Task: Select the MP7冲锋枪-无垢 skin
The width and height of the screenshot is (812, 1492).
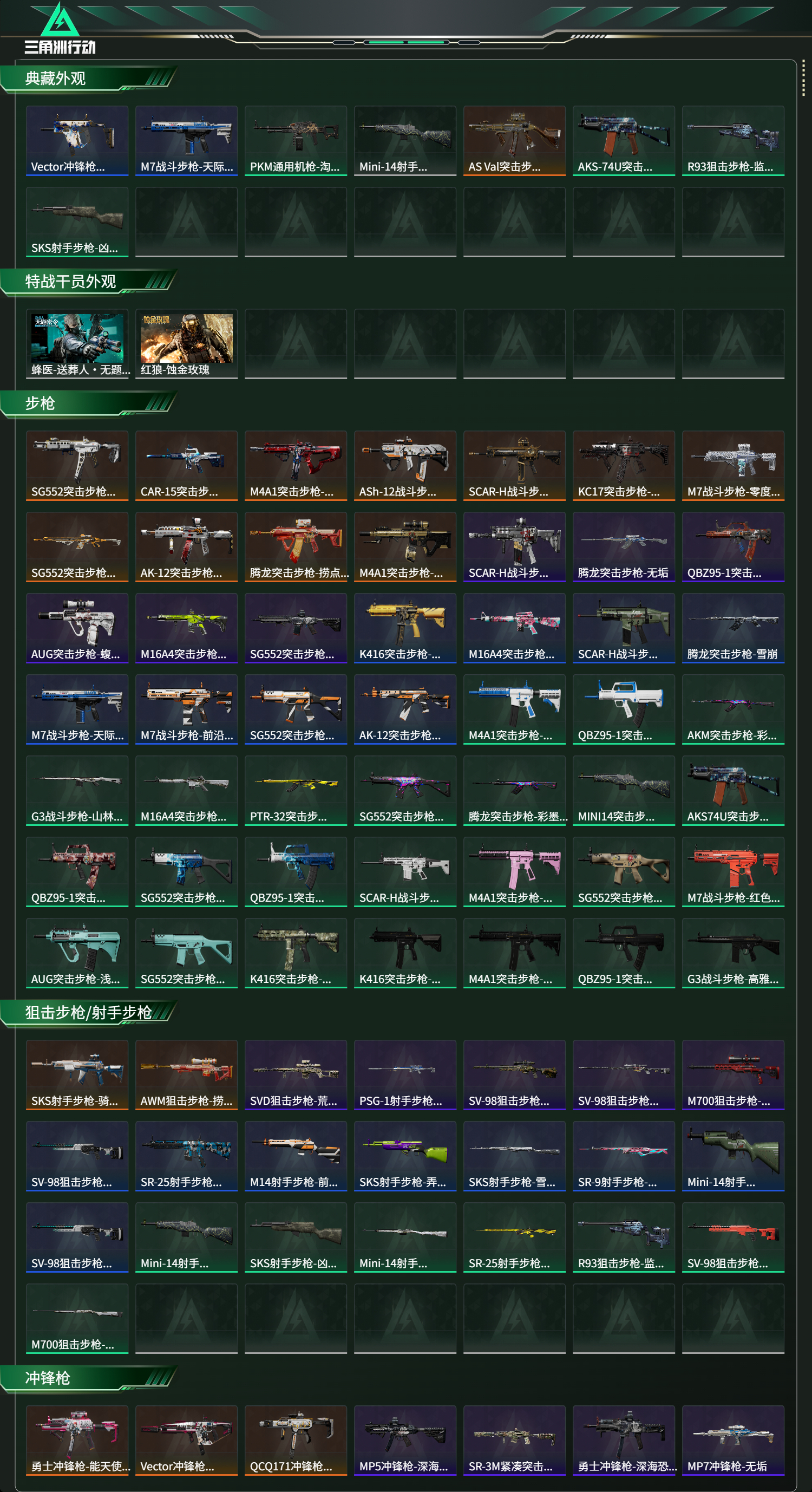Action: tap(734, 1441)
